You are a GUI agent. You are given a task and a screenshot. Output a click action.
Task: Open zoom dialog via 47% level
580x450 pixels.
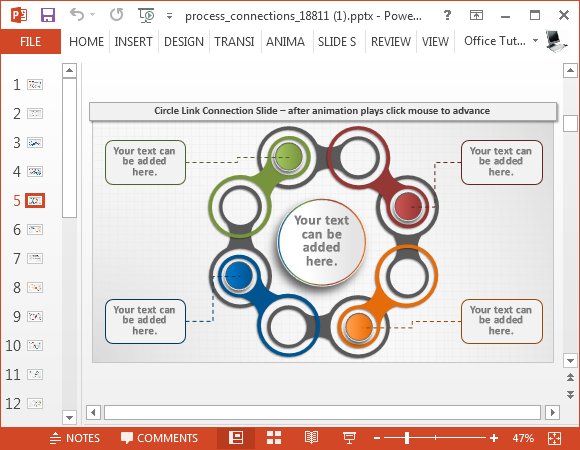click(523, 439)
